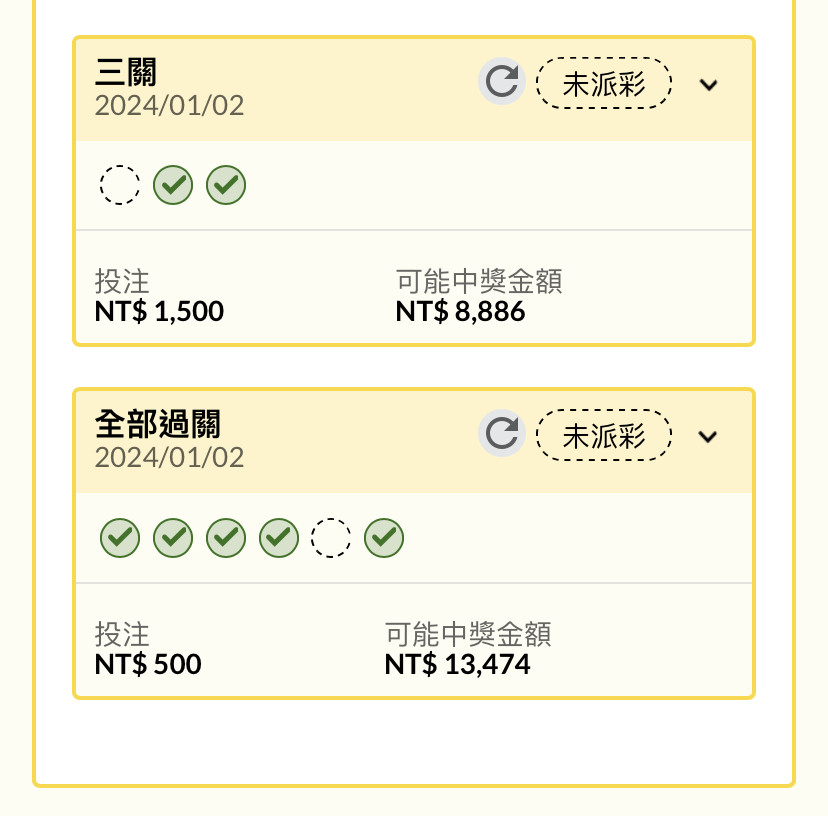This screenshot has width=828, height=816.
Task: Click first green checkmark in 全部過關 row
Action: [120, 538]
